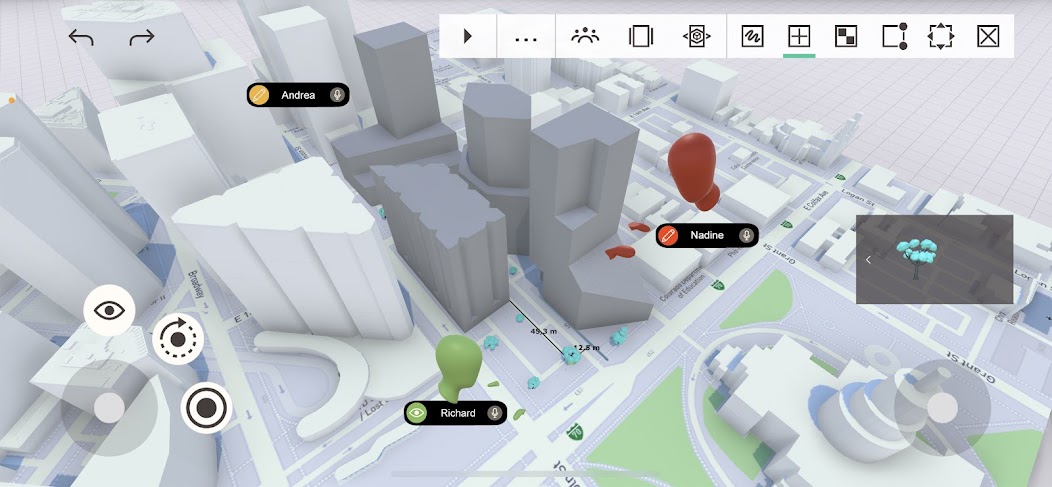Select the scribble sketch tool
Image resolution: width=1052 pixels, height=487 pixels.
(x=753, y=36)
